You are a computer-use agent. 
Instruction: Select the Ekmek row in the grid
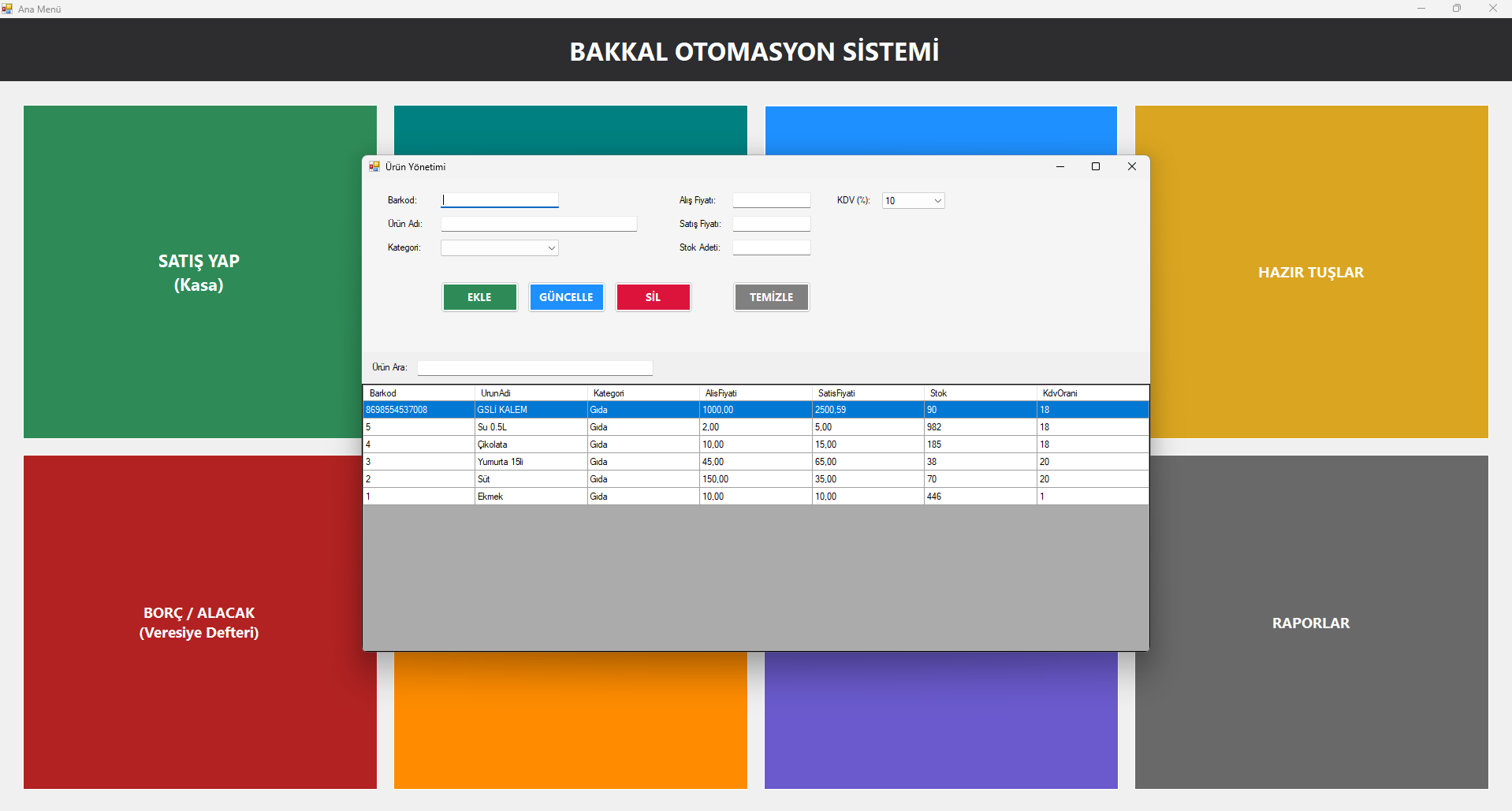tap(528, 497)
